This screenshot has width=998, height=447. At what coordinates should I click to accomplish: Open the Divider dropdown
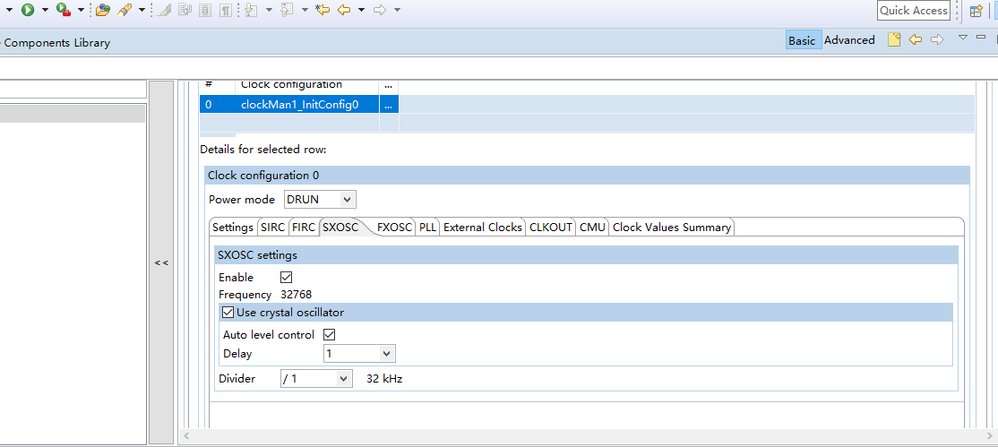point(316,379)
